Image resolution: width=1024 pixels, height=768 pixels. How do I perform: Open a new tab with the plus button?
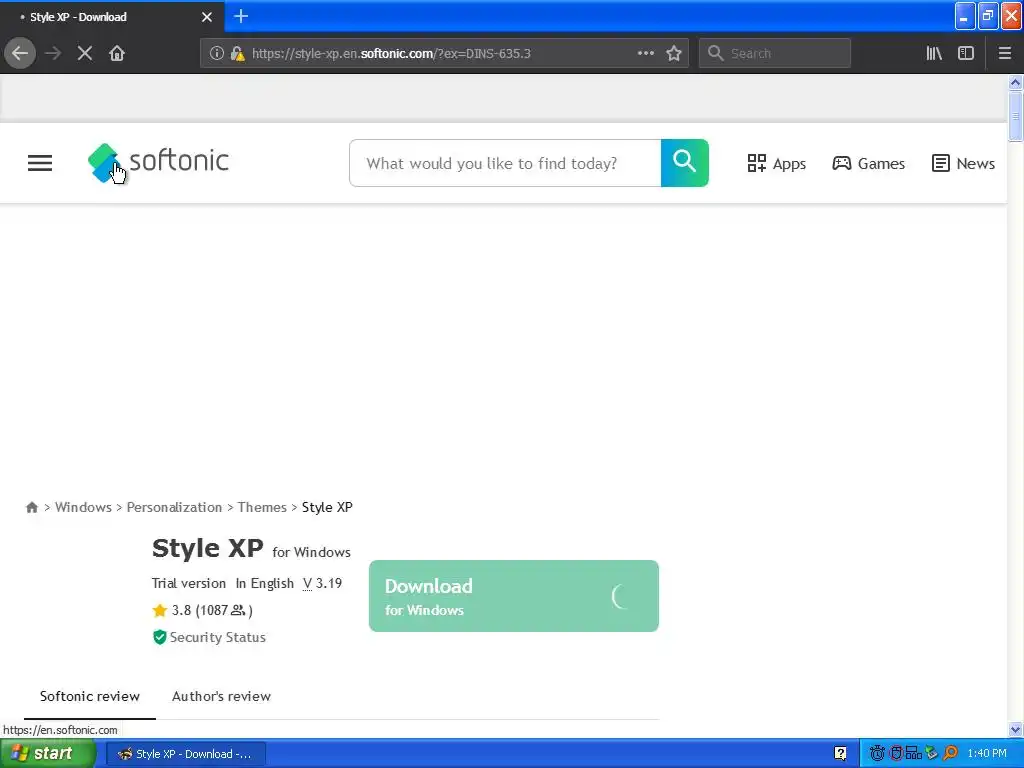coord(241,16)
